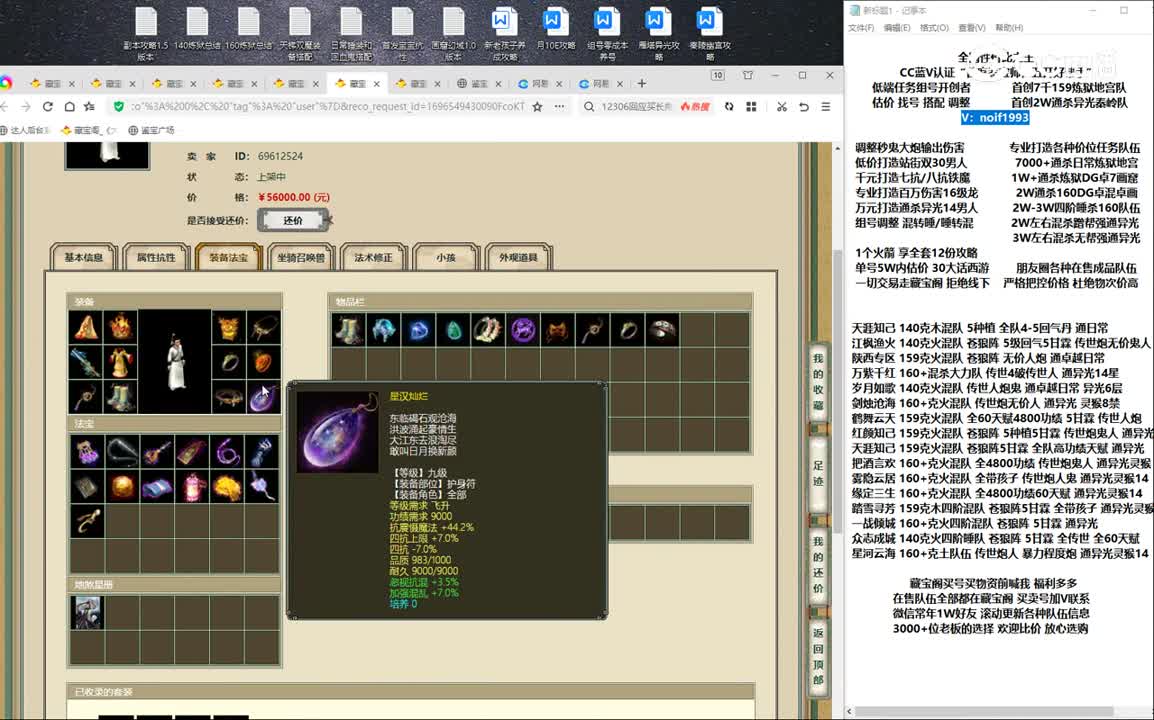Image resolution: width=1154 pixels, height=720 pixels.
Task: Select the boots item in 物品栏
Action: (348, 330)
